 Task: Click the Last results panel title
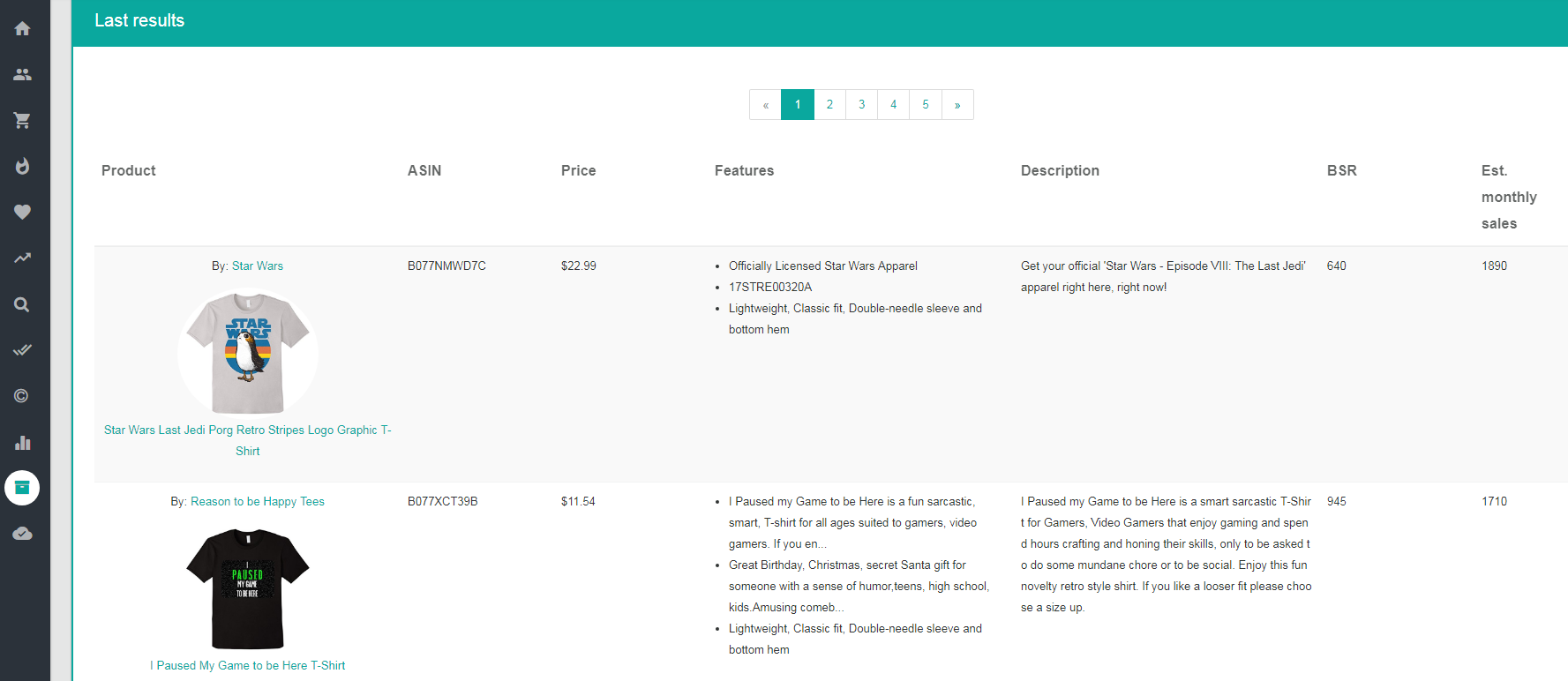pos(139,20)
